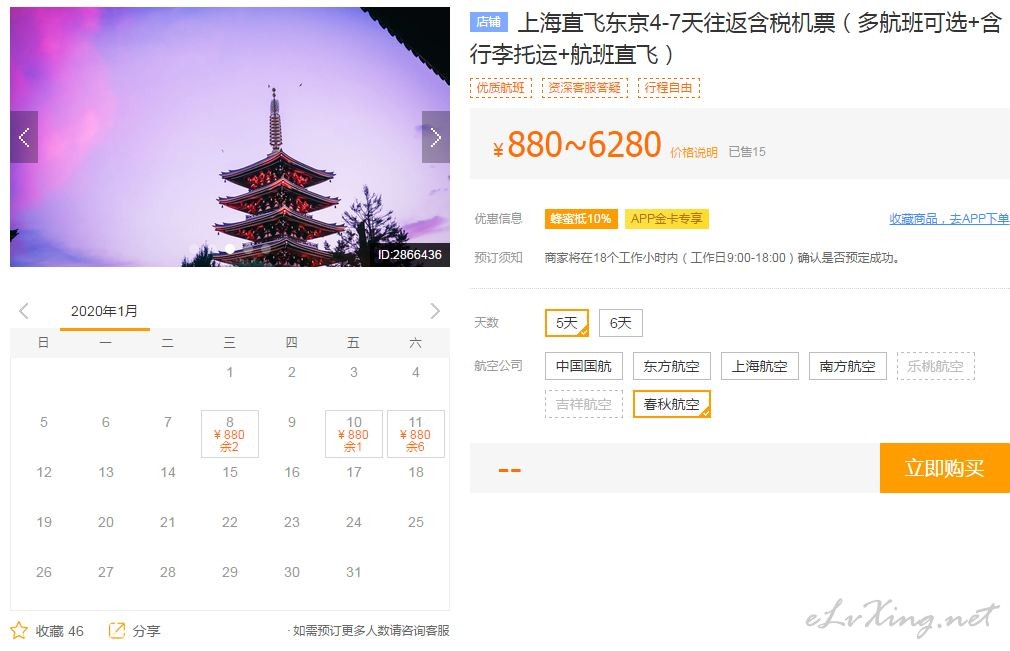Show the next photo in the image carousel

(x=435, y=137)
